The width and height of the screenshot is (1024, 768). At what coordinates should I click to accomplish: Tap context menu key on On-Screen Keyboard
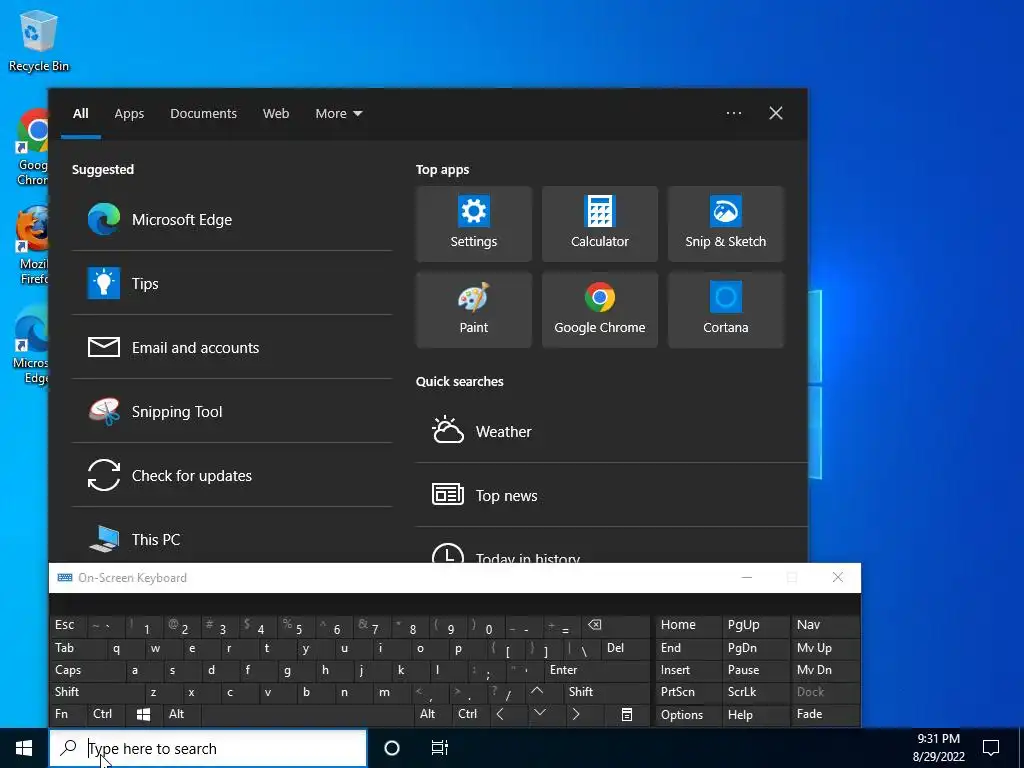pyautogui.click(x=626, y=715)
